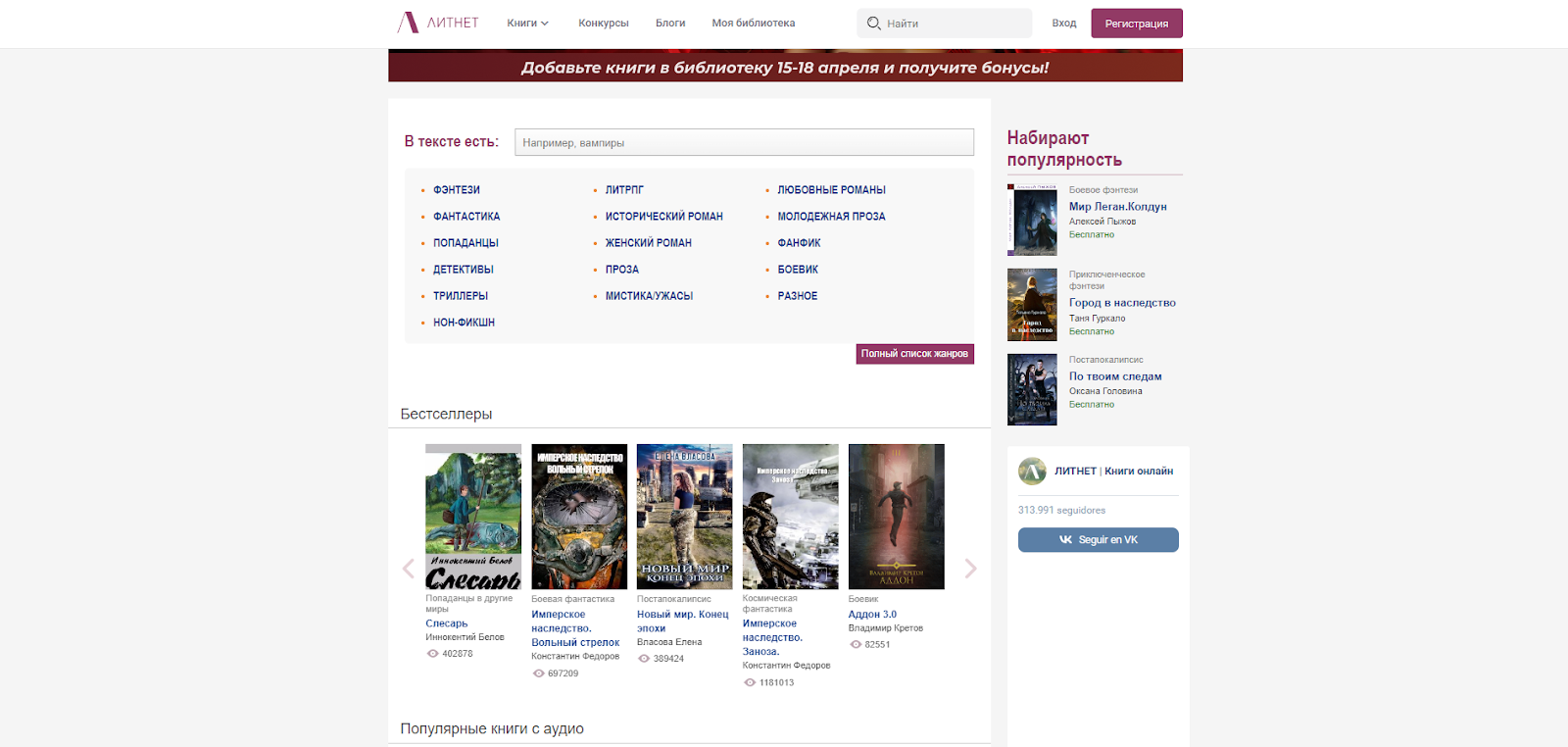Click views eye icon showing 1181013
The height and width of the screenshot is (747, 1568).
tap(750, 682)
